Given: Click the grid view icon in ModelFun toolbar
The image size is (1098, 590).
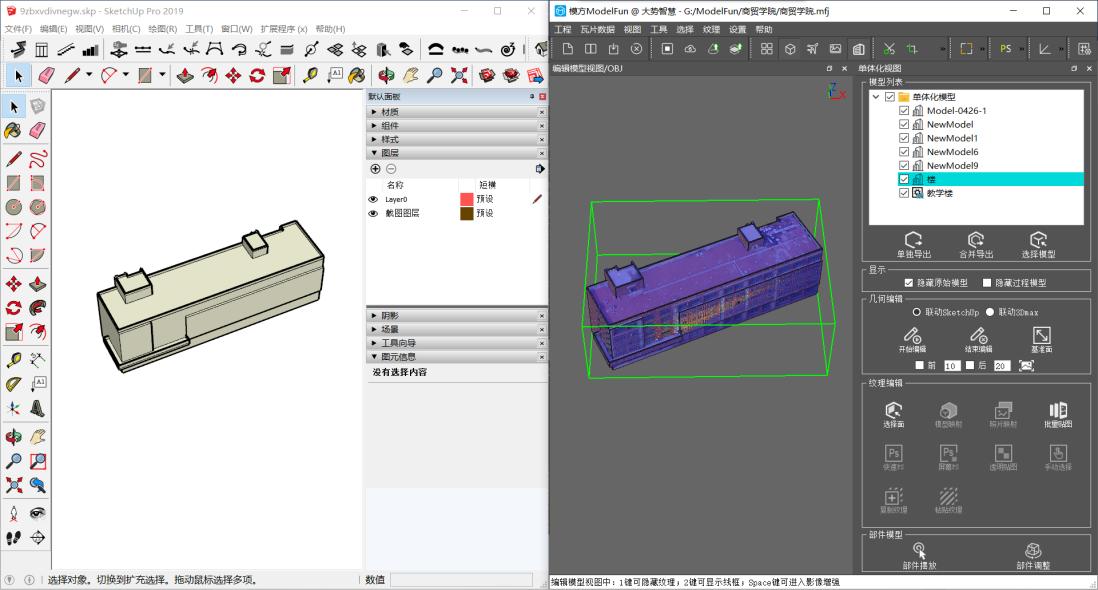Looking at the screenshot, I should click(x=767, y=49).
